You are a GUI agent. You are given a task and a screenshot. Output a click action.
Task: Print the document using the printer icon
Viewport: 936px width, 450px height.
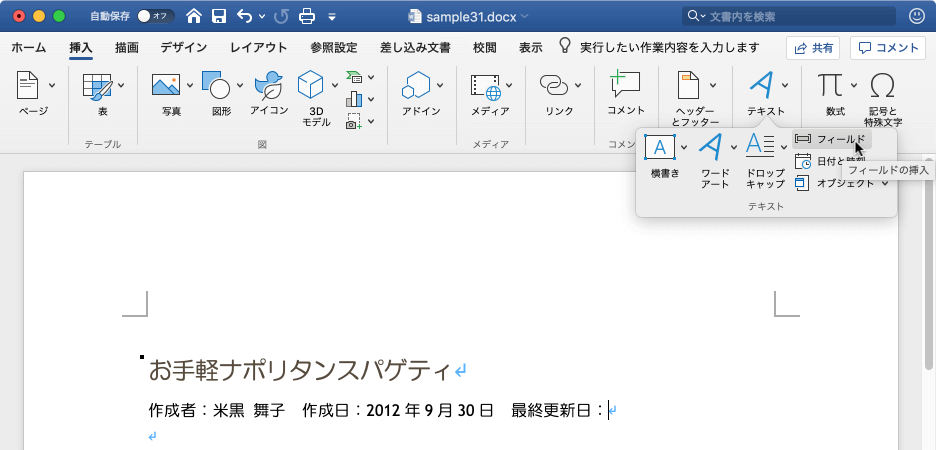(307, 16)
